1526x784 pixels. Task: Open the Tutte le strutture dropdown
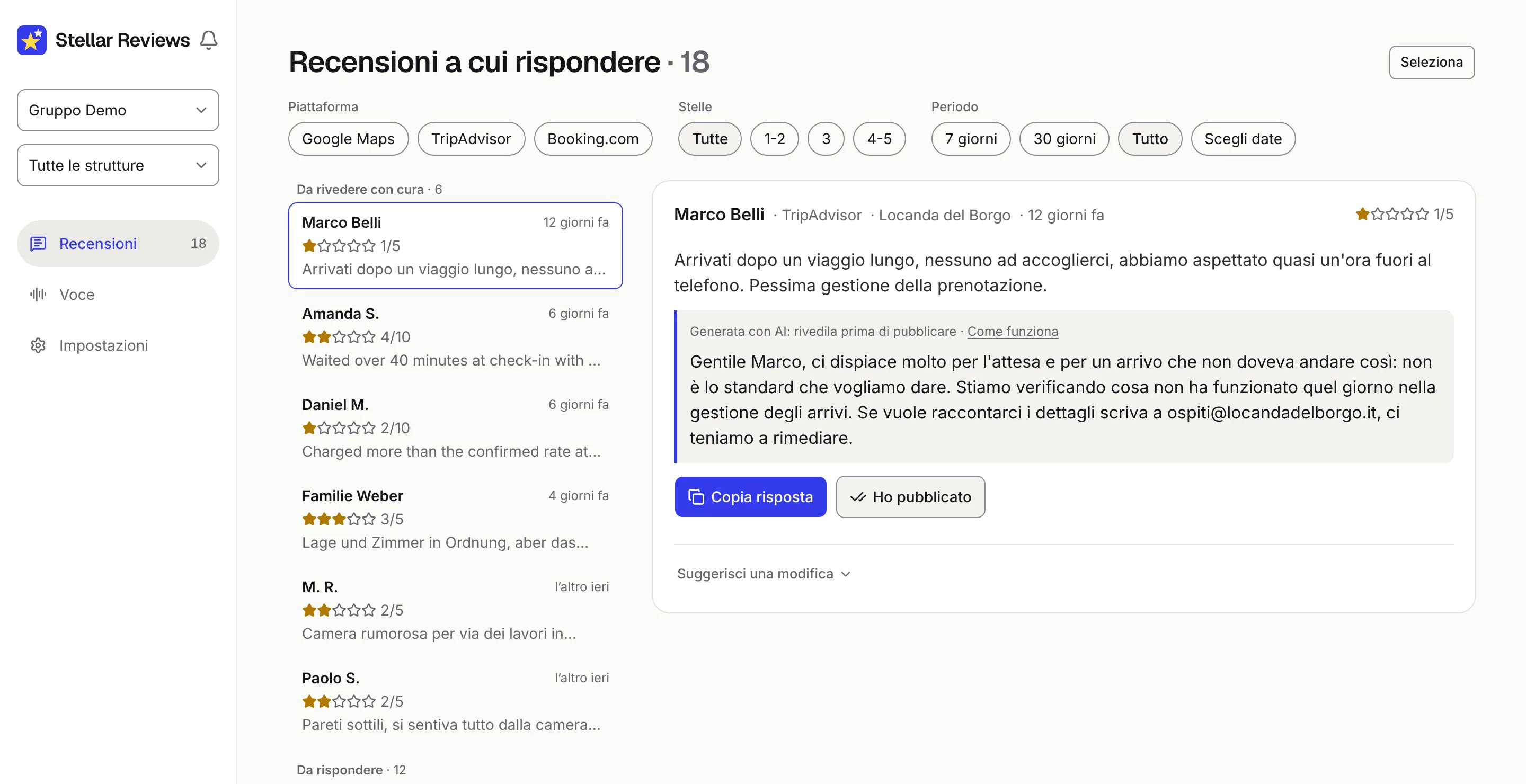click(118, 165)
